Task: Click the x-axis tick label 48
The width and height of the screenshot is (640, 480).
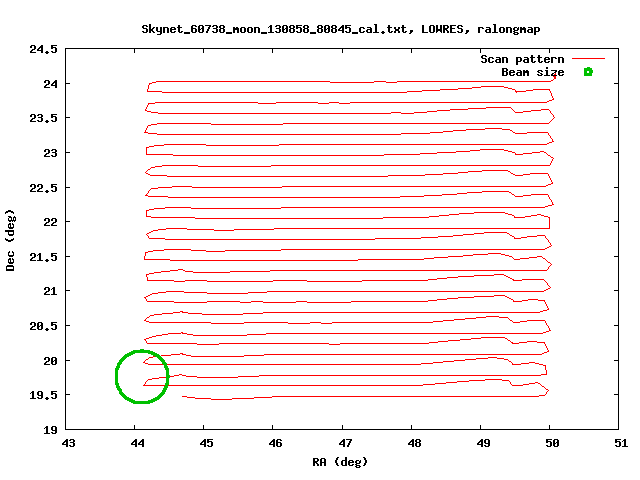Action: click(x=414, y=443)
